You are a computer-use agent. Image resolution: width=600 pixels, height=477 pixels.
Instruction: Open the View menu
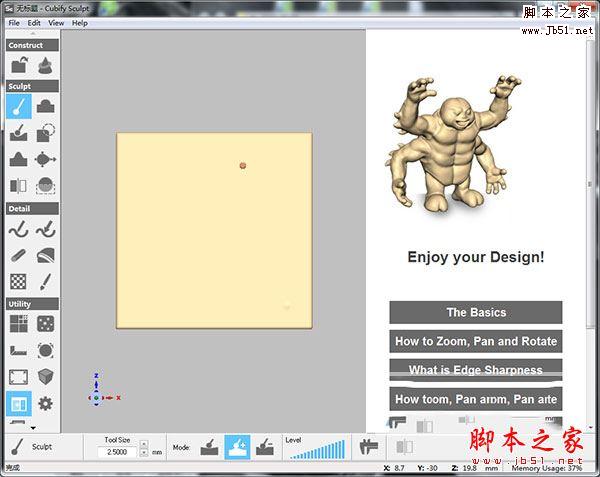click(56, 23)
